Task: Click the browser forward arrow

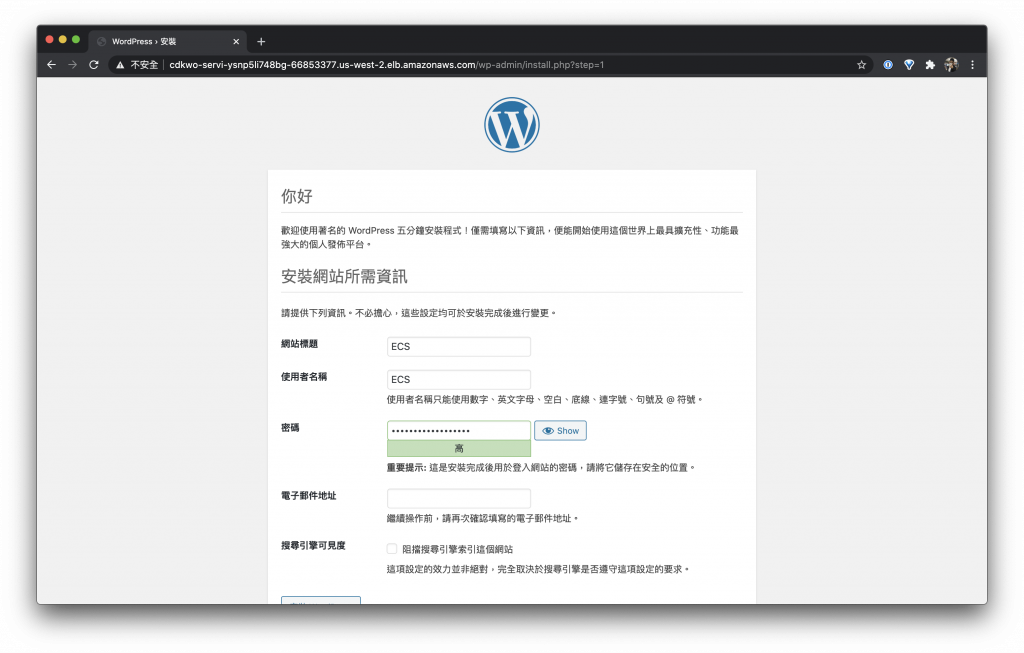Action: point(72,65)
